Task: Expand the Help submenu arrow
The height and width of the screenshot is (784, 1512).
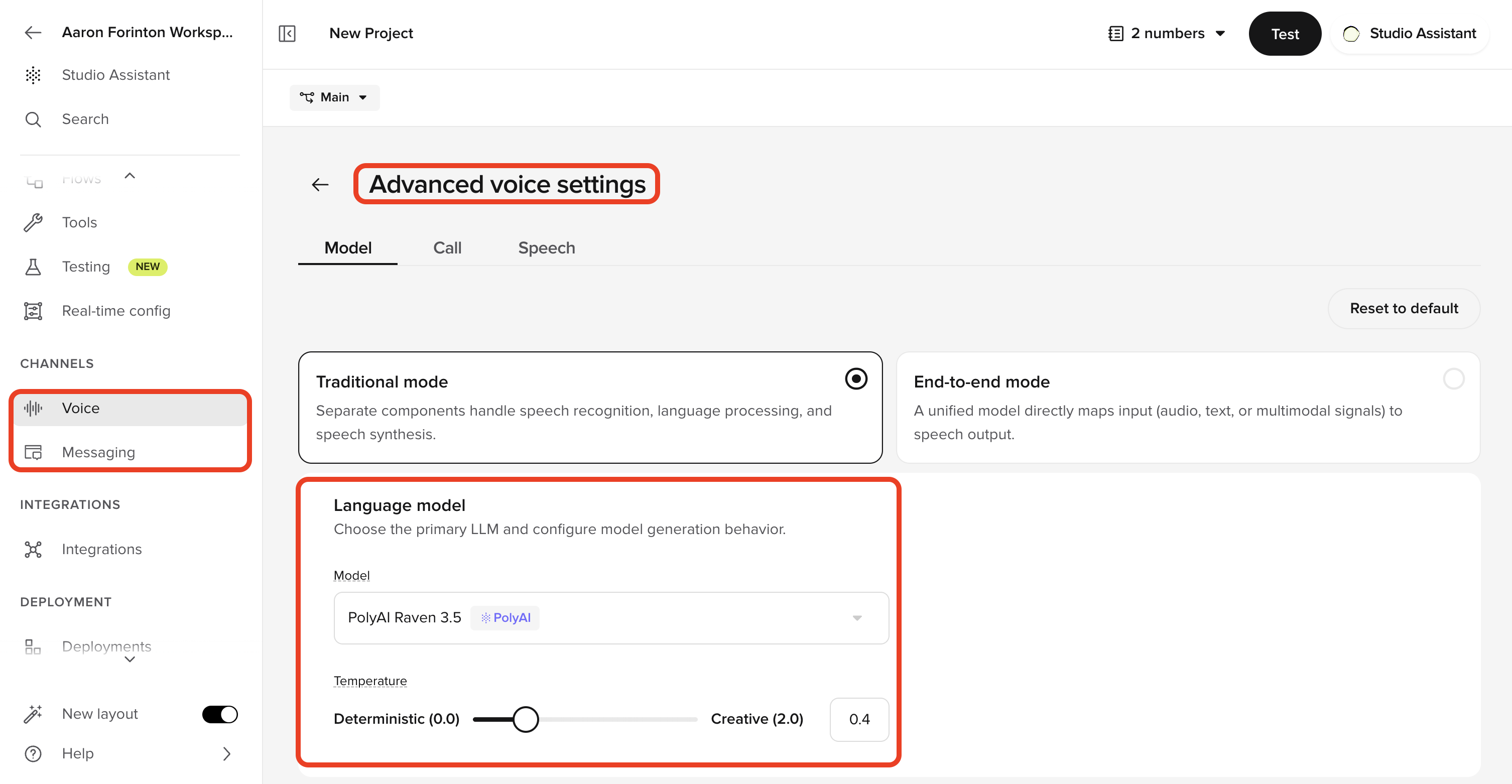Action: pyautogui.click(x=227, y=753)
